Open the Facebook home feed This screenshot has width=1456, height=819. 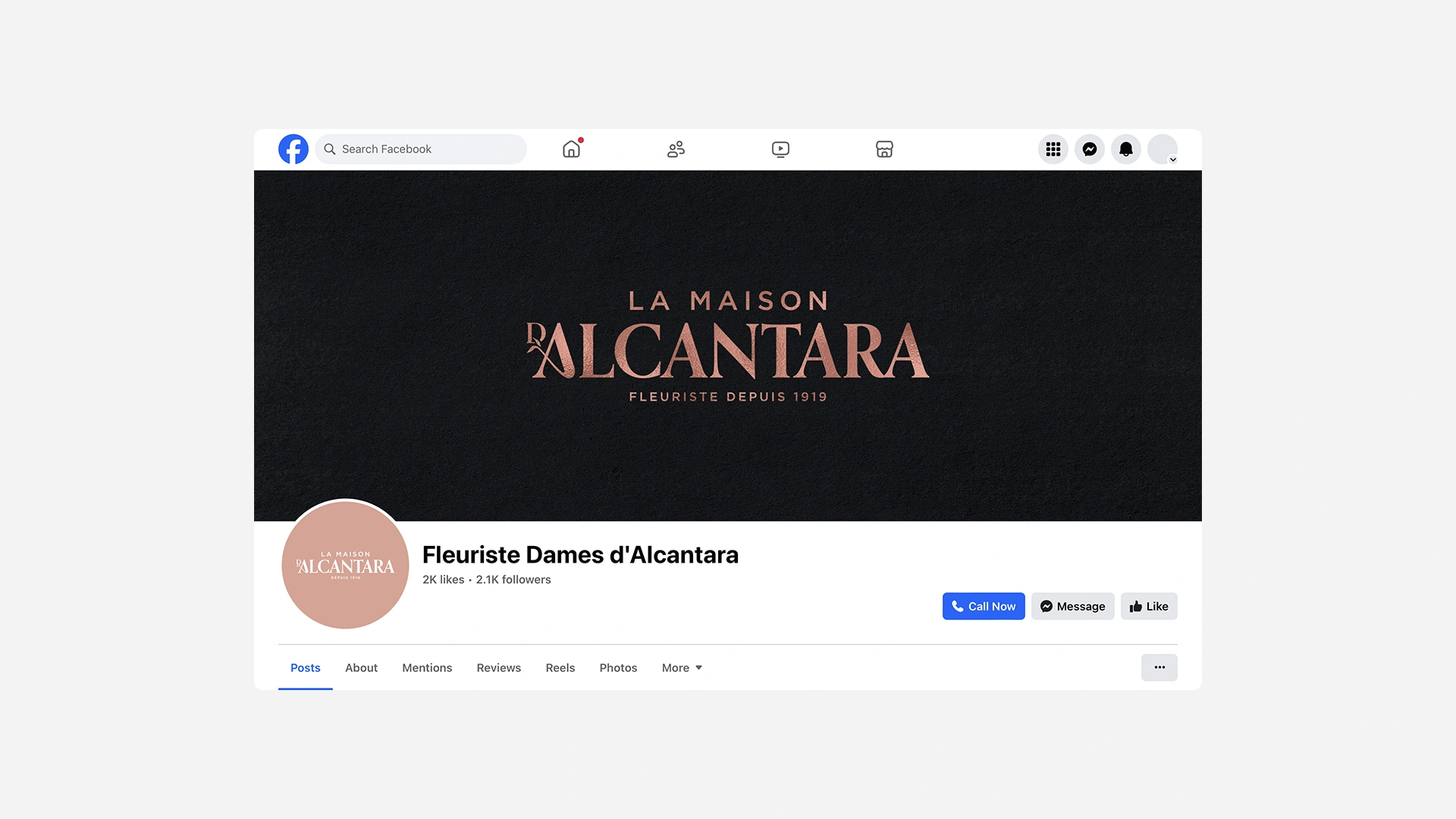(x=570, y=149)
